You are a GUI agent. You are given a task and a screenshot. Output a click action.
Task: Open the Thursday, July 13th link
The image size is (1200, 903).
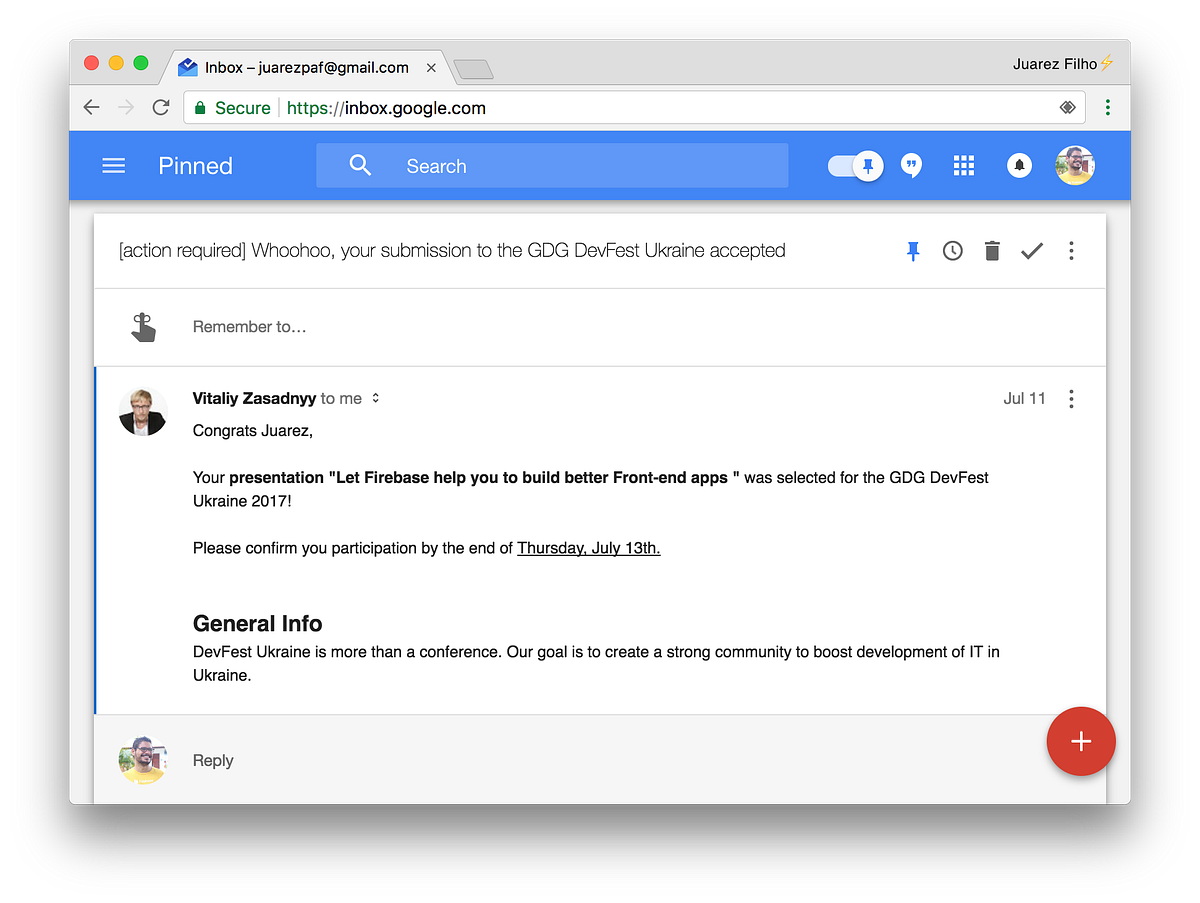click(x=588, y=548)
